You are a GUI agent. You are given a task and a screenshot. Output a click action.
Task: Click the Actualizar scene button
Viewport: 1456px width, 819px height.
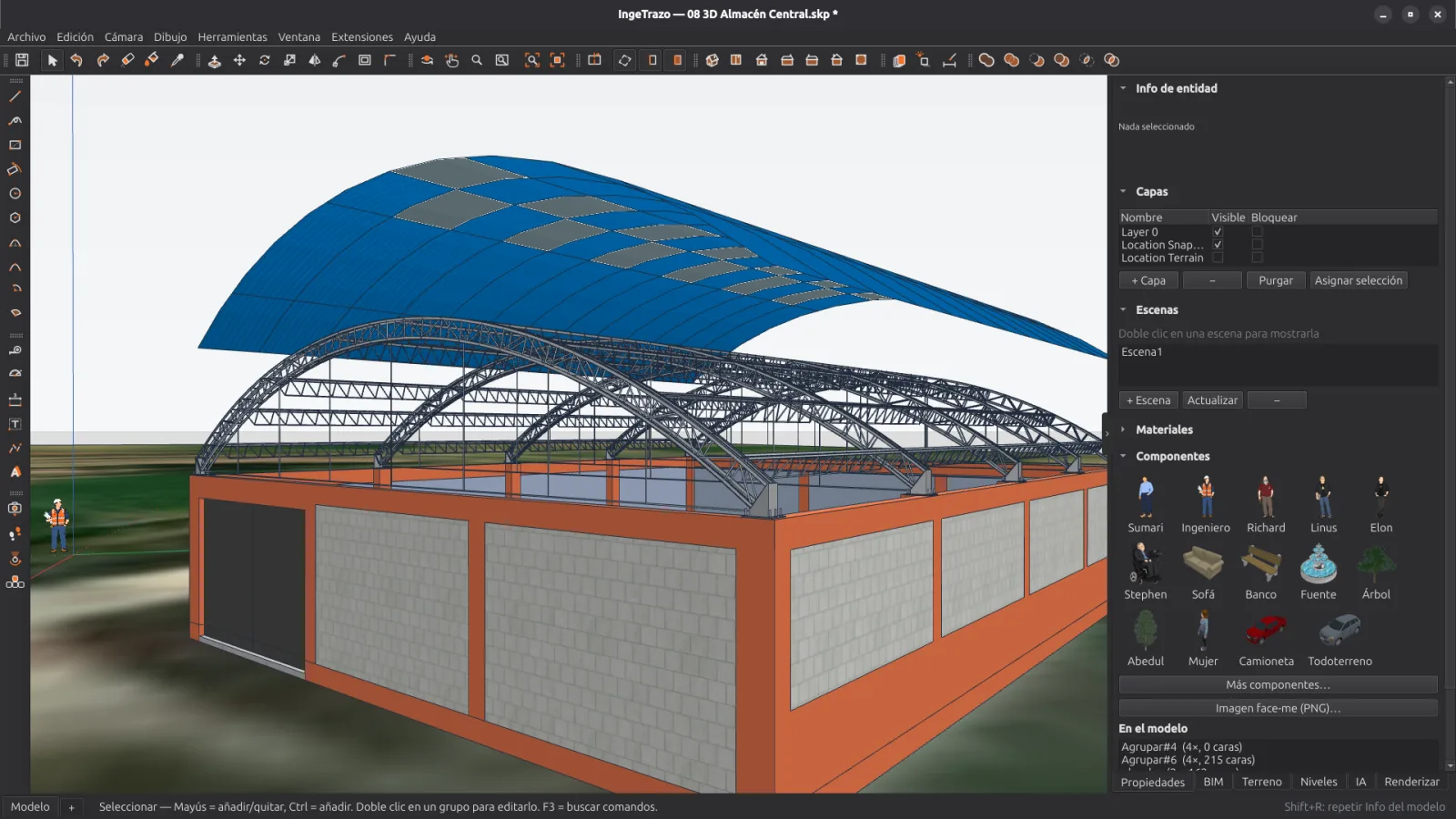click(x=1212, y=400)
